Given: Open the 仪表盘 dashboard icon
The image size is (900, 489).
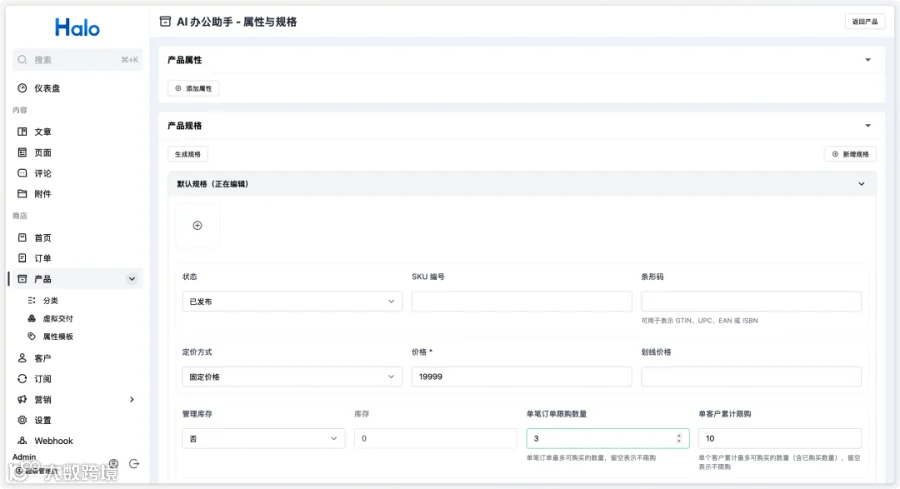Looking at the screenshot, I should click(22, 88).
